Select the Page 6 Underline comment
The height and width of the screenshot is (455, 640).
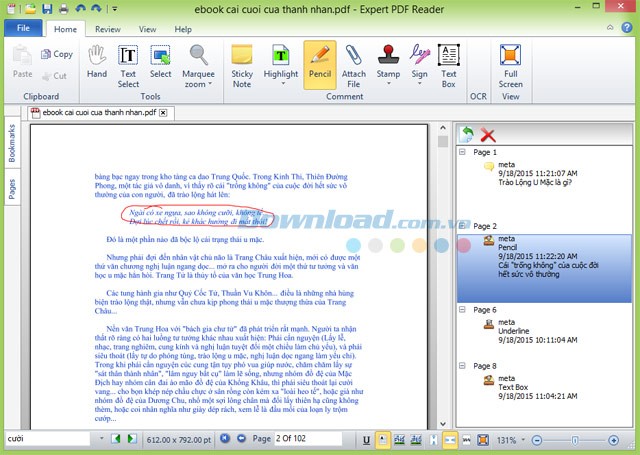point(520,331)
